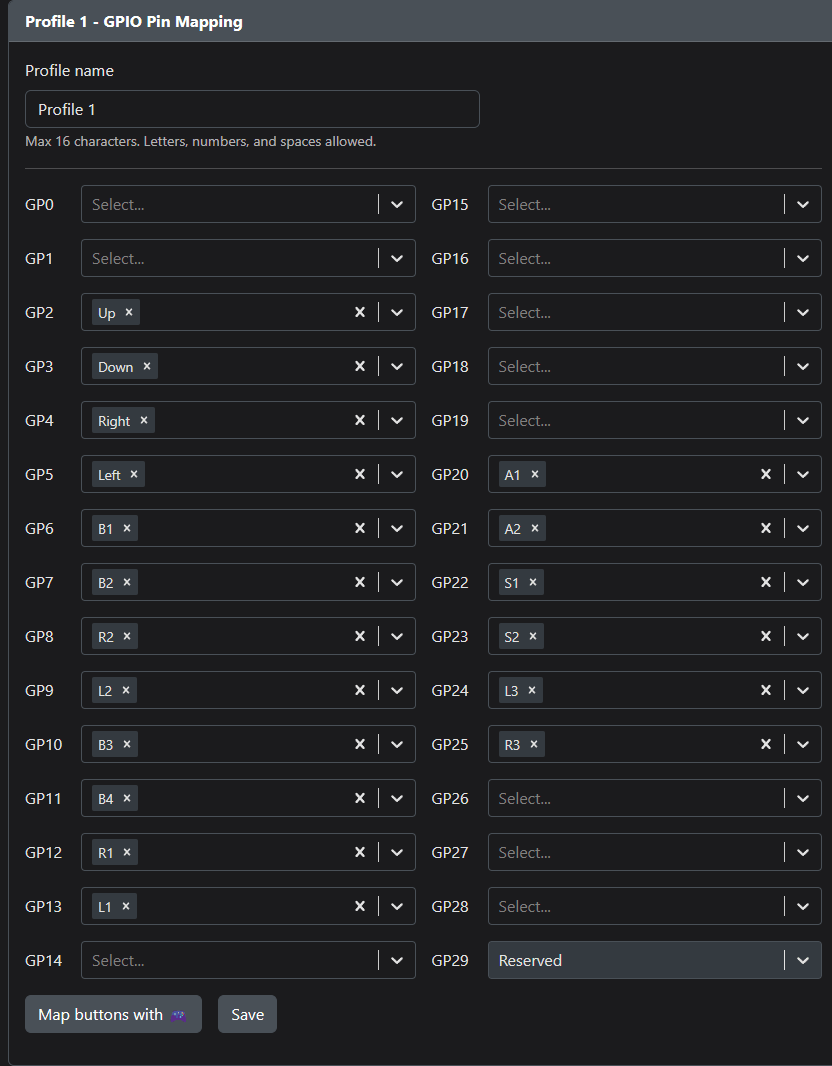Screen dimensions: 832x1066
Task: Expand the GP10 dropdown chevron
Action: (x=397, y=744)
